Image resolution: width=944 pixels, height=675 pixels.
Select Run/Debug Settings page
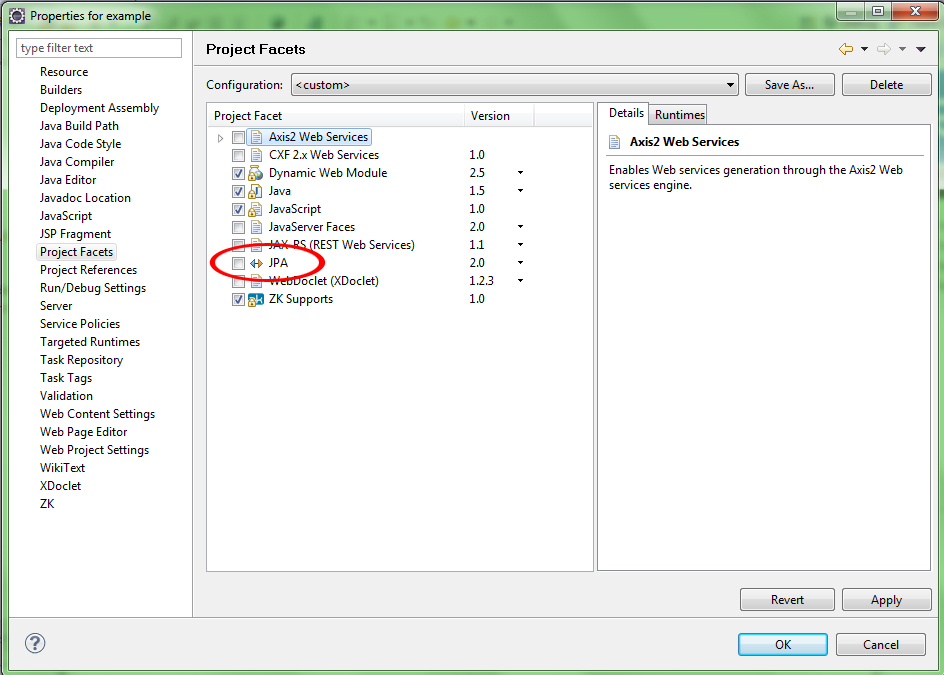pyautogui.click(x=93, y=288)
